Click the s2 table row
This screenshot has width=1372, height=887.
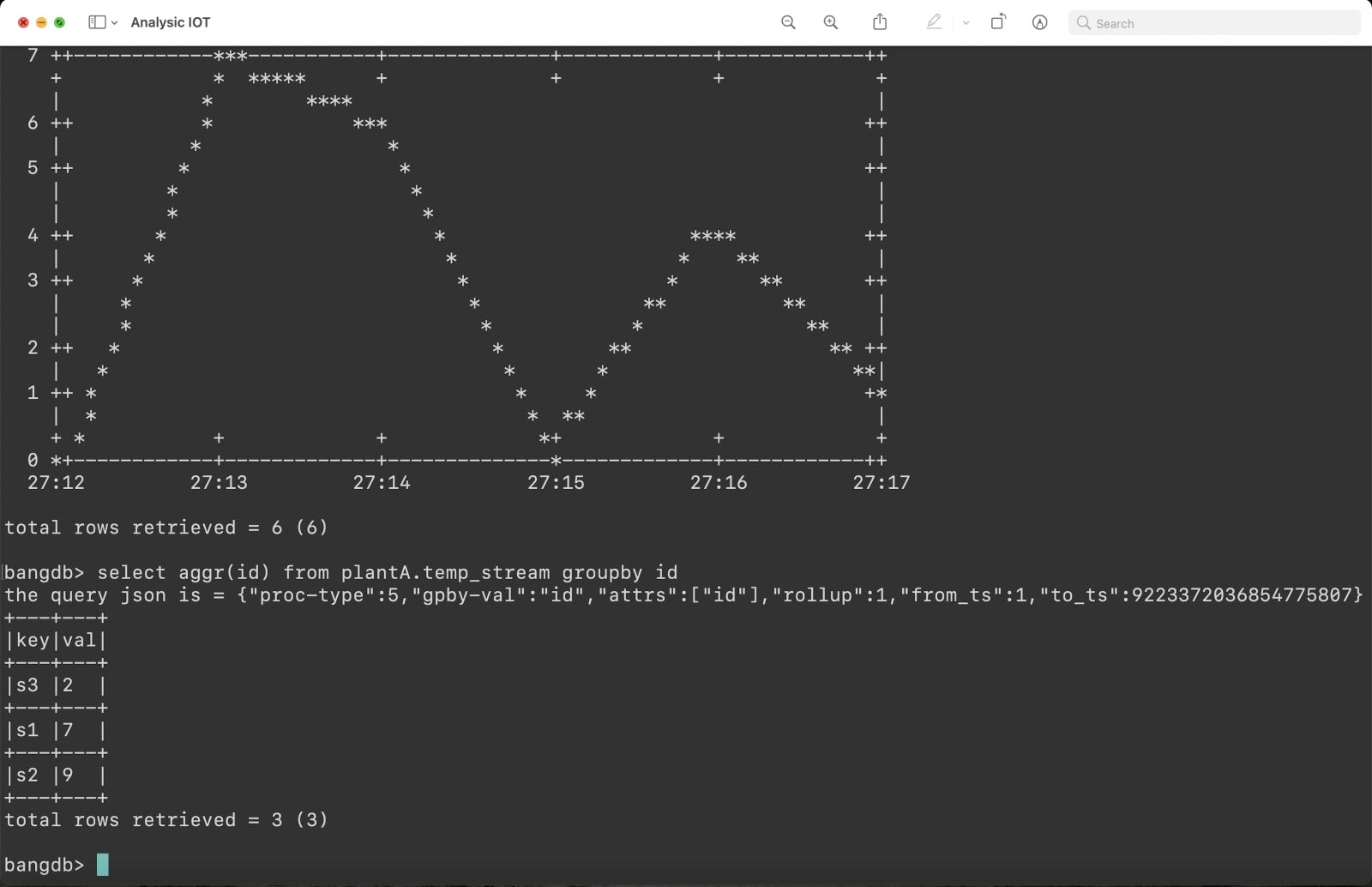[56, 775]
